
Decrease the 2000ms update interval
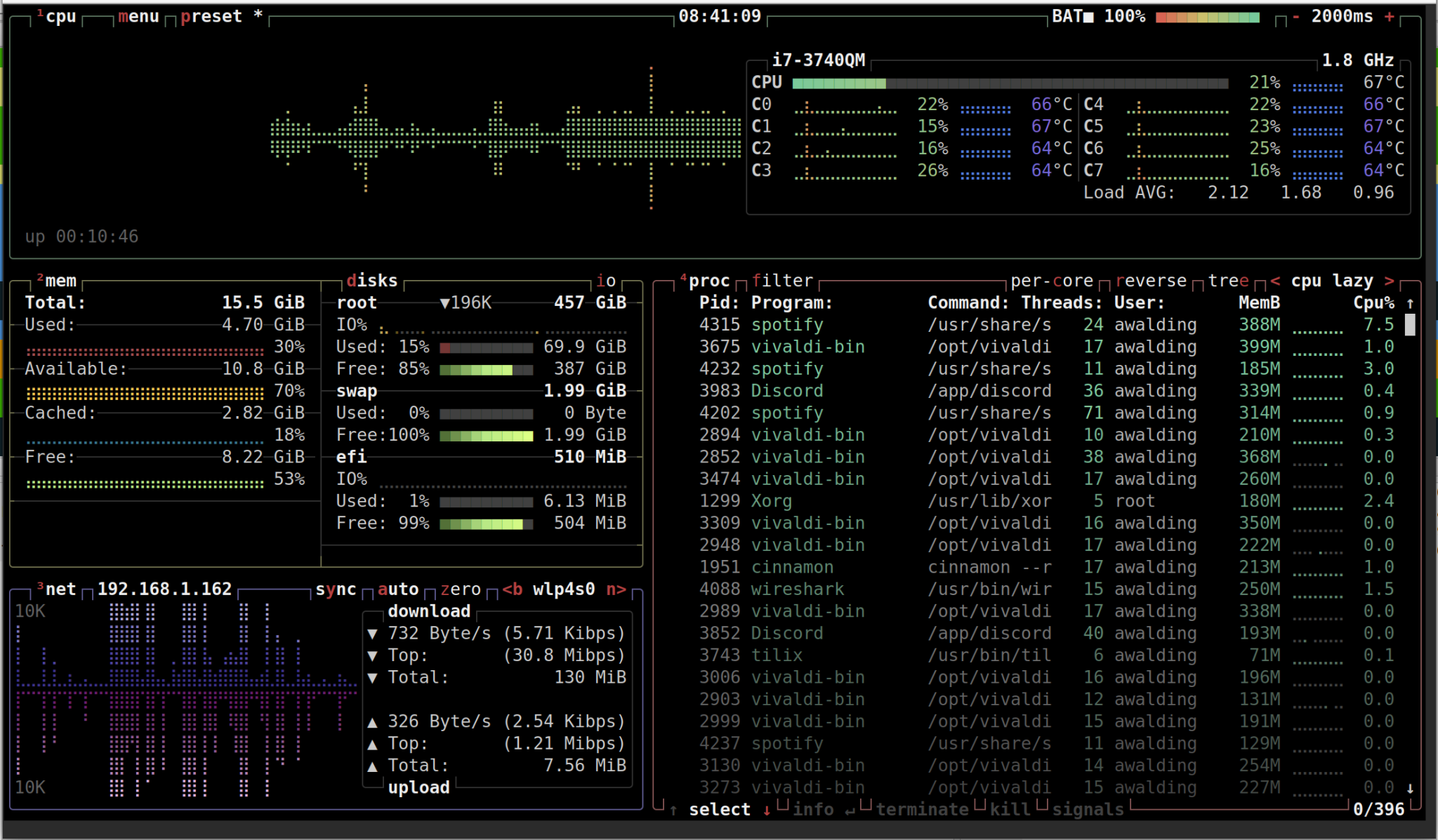[1297, 16]
